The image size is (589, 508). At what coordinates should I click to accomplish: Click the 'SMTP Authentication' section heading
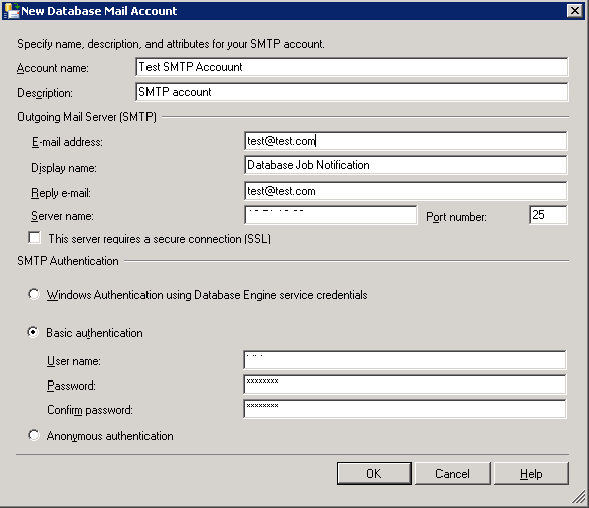68,261
